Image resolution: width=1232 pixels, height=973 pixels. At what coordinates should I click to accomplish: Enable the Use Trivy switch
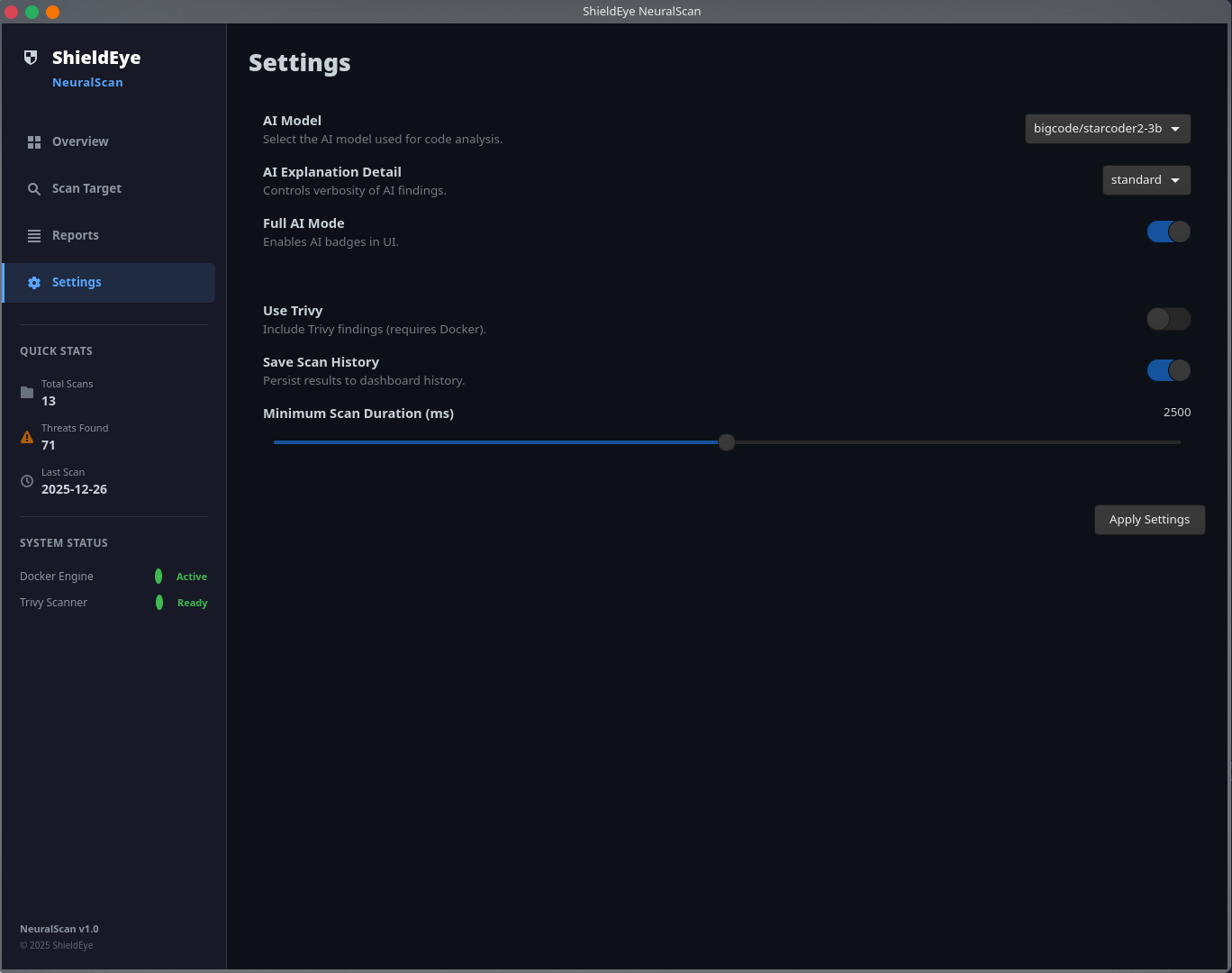click(x=1169, y=319)
